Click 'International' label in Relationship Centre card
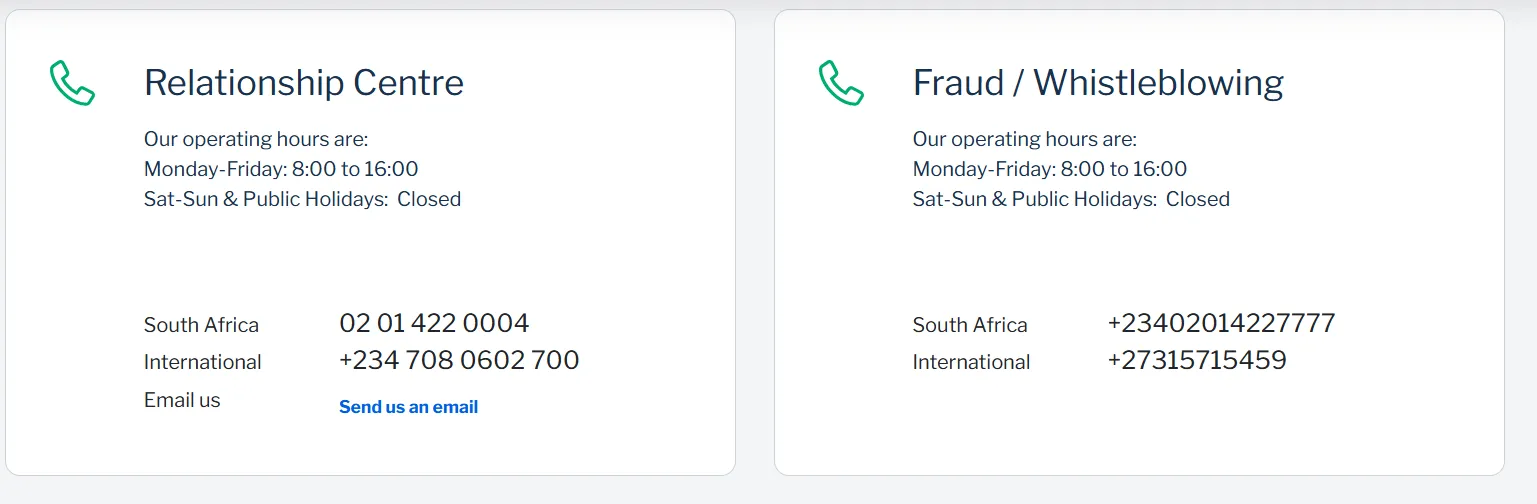1537x504 pixels. point(203,362)
